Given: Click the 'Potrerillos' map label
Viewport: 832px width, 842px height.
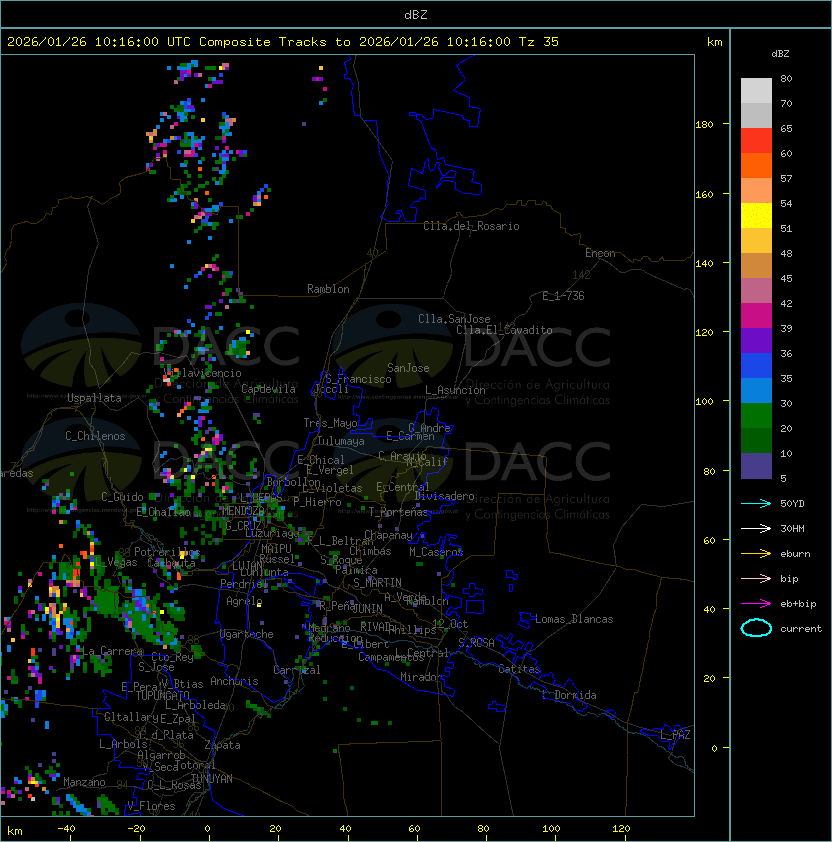Looking at the screenshot, I should tap(167, 552).
